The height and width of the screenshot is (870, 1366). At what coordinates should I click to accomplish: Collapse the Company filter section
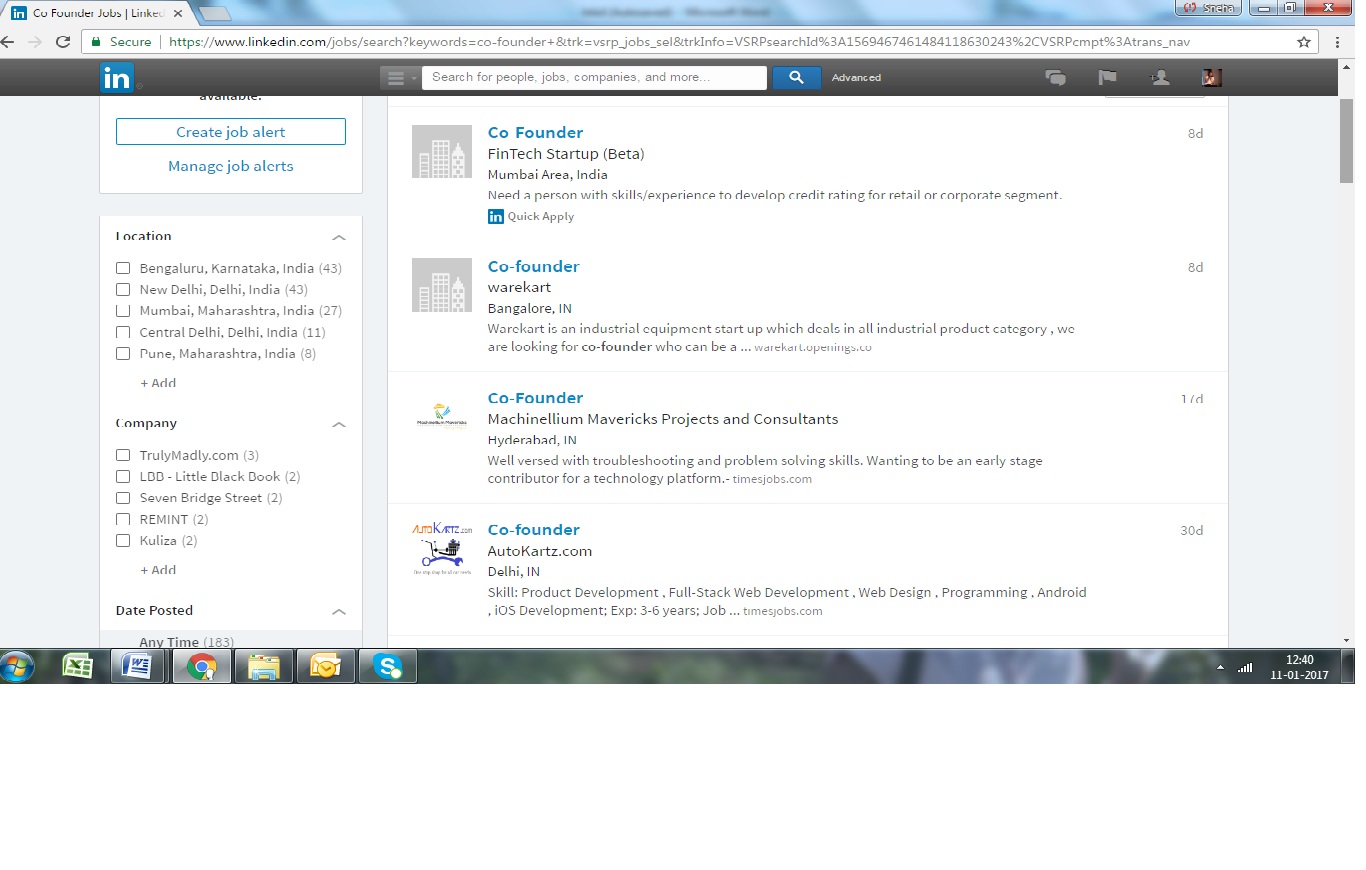339,424
